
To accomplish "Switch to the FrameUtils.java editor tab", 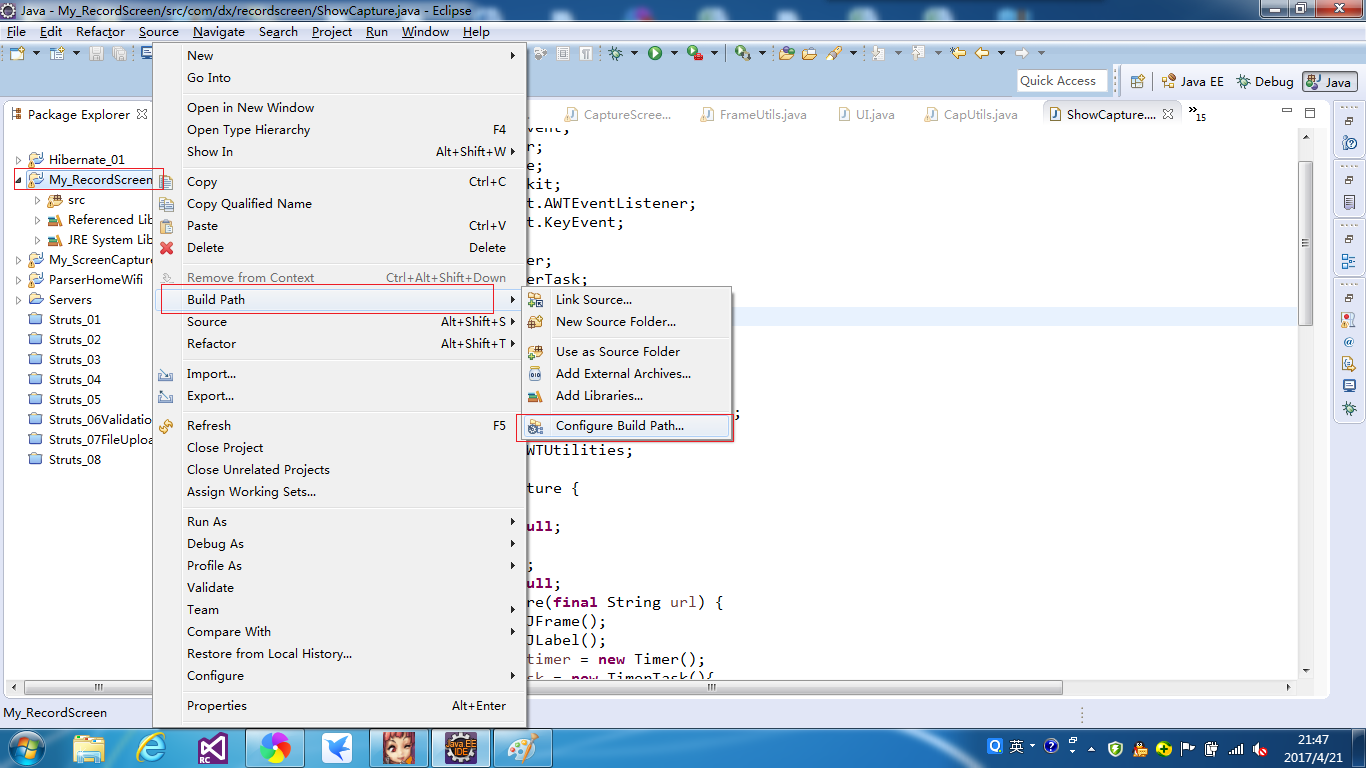I will pos(753,115).
